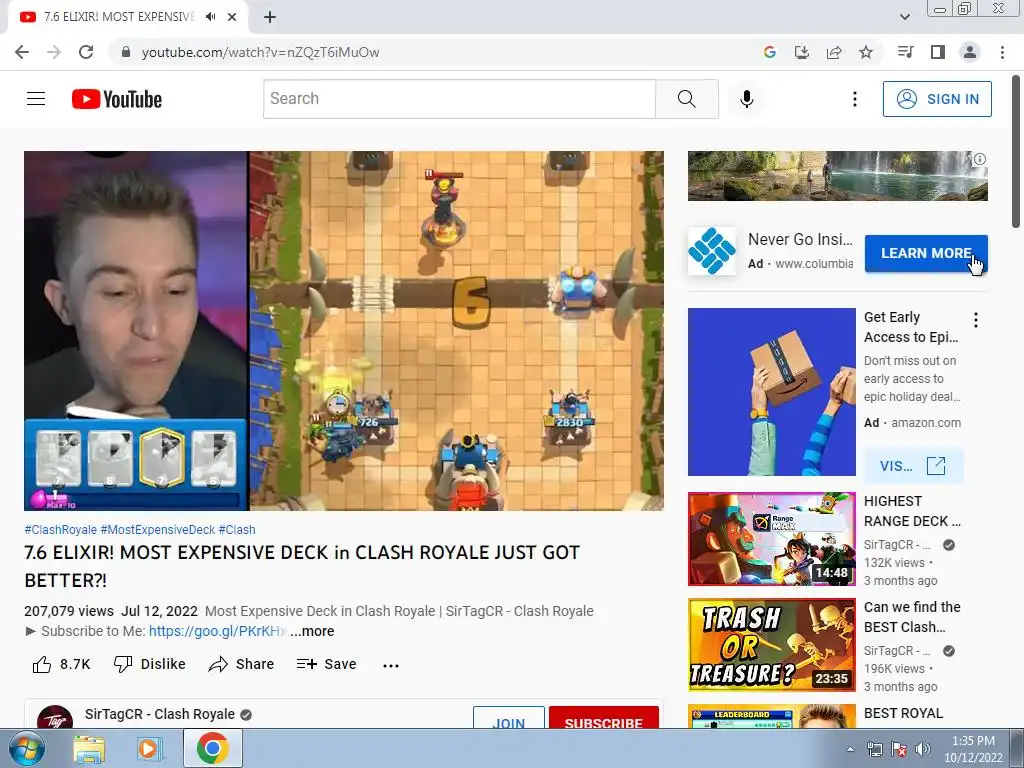Close the YouTube tab
This screenshot has width=1024, height=768.
232,17
